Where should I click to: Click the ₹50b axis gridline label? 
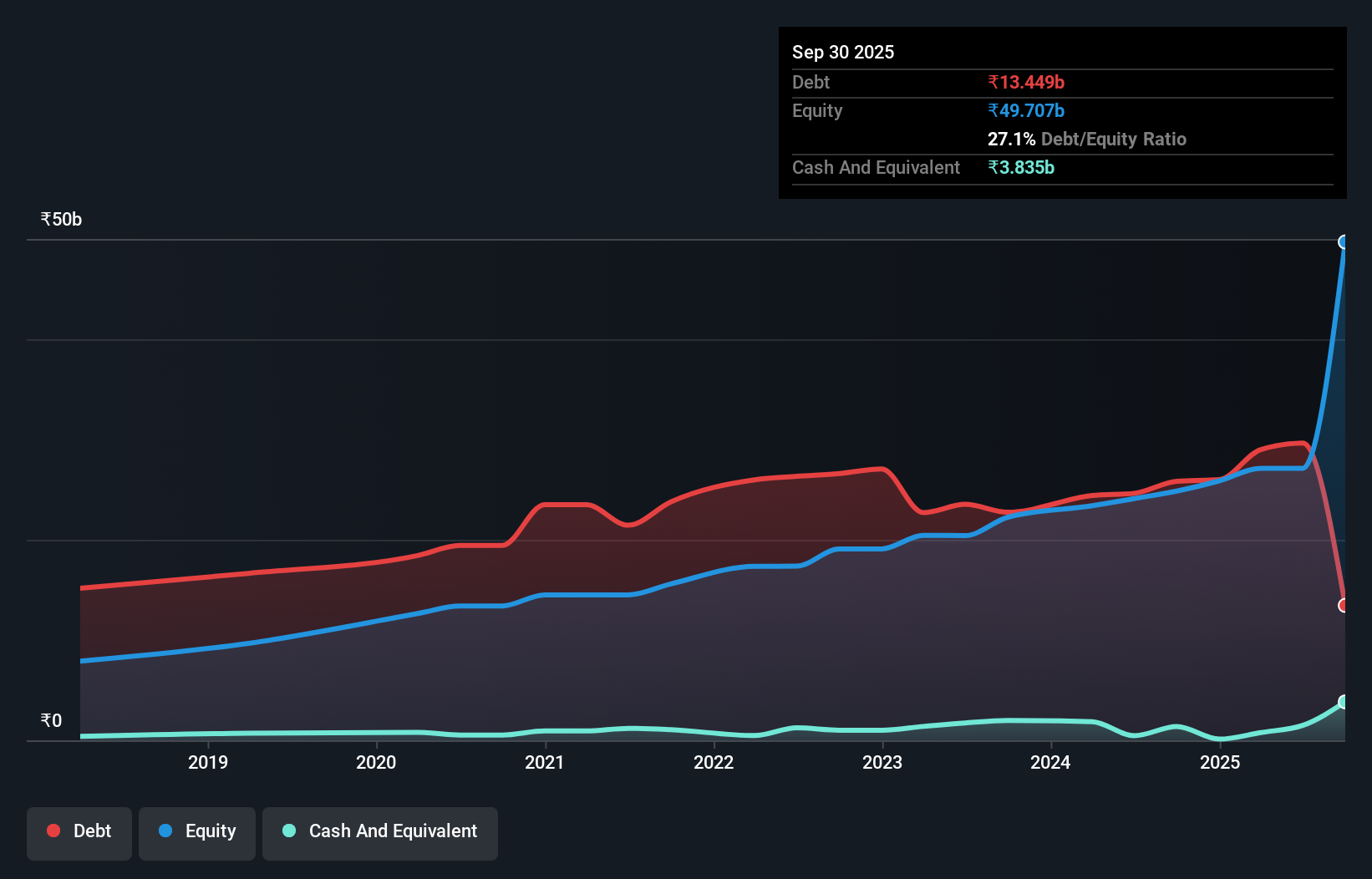coord(59,219)
